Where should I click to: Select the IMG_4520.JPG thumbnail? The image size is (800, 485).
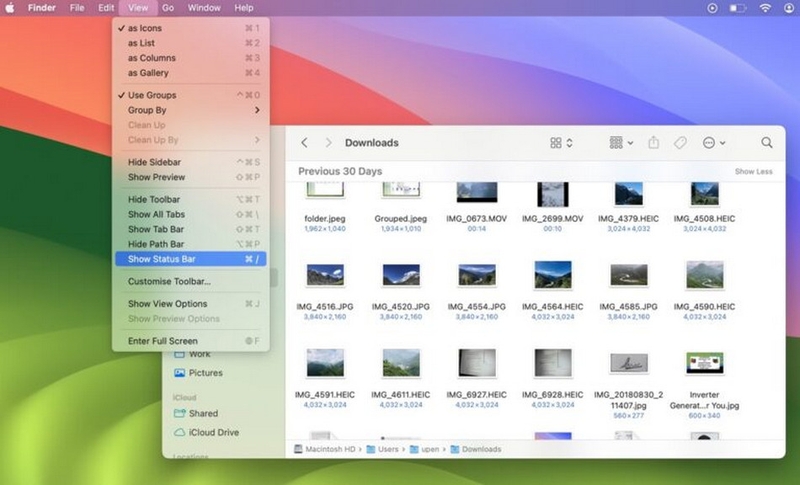pos(401,275)
